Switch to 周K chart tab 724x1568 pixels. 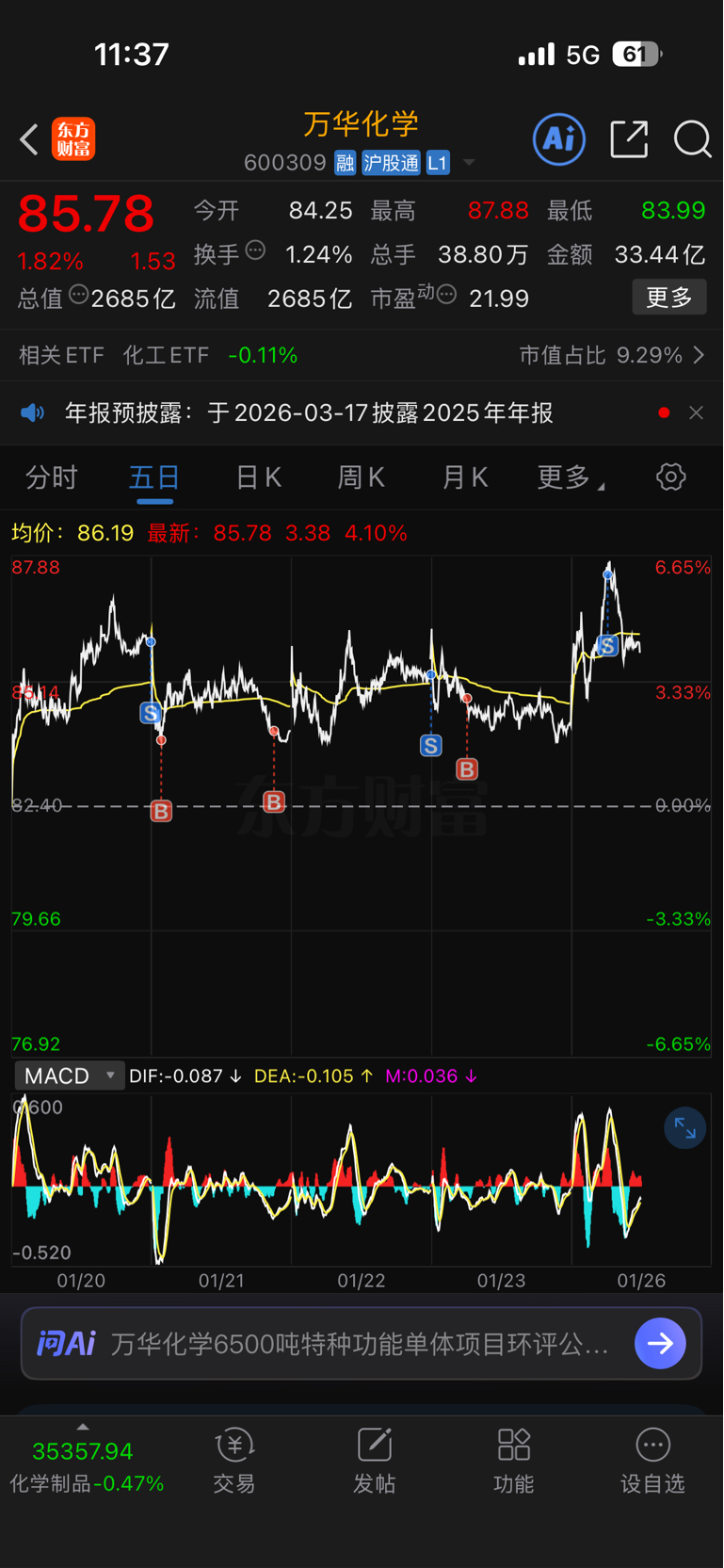pos(362,477)
